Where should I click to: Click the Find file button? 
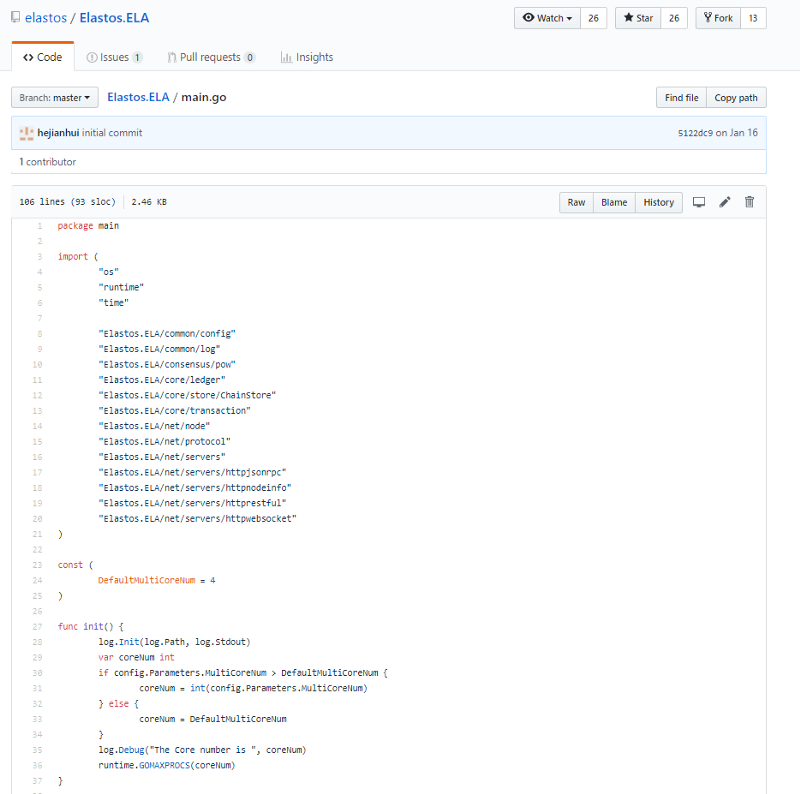pyautogui.click(x=681, y=97)
